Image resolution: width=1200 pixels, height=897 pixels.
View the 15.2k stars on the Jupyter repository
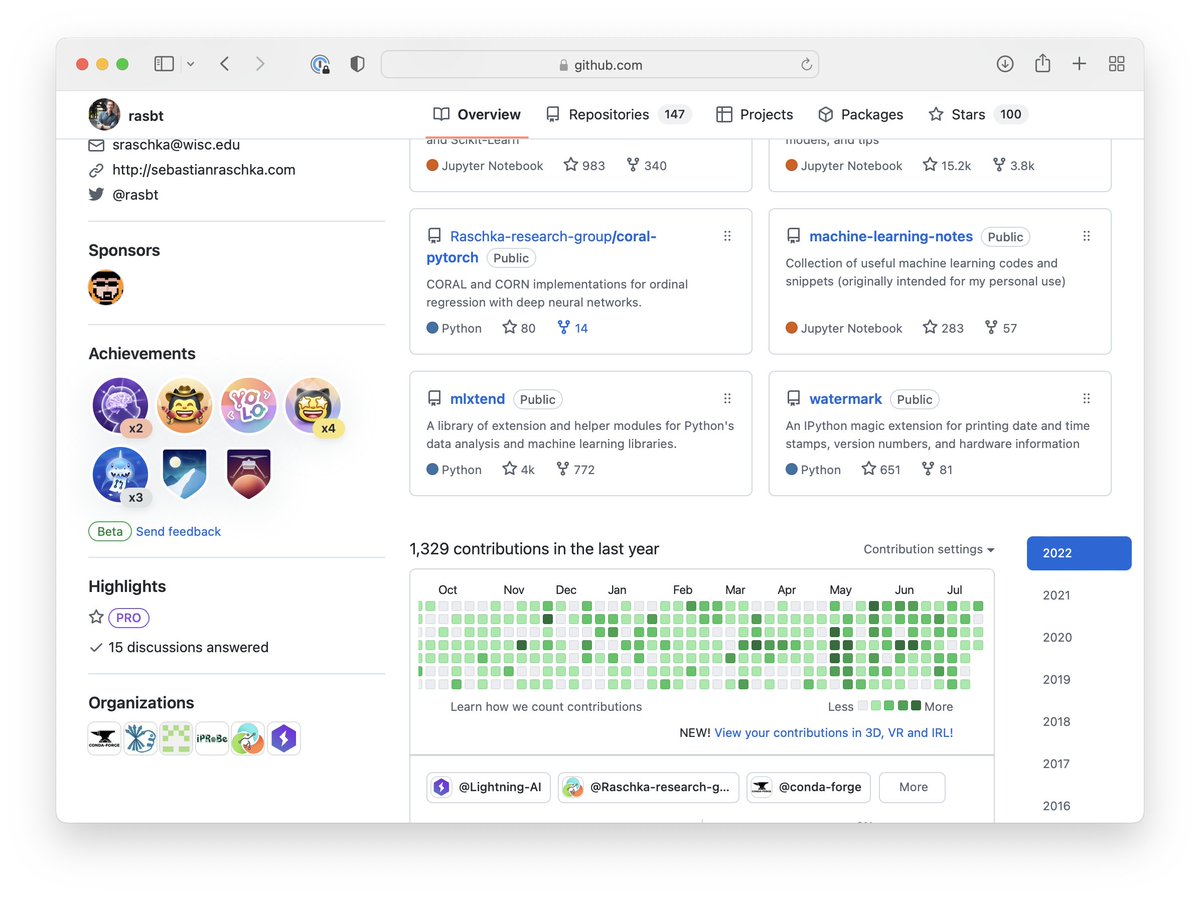coord(947,165)
